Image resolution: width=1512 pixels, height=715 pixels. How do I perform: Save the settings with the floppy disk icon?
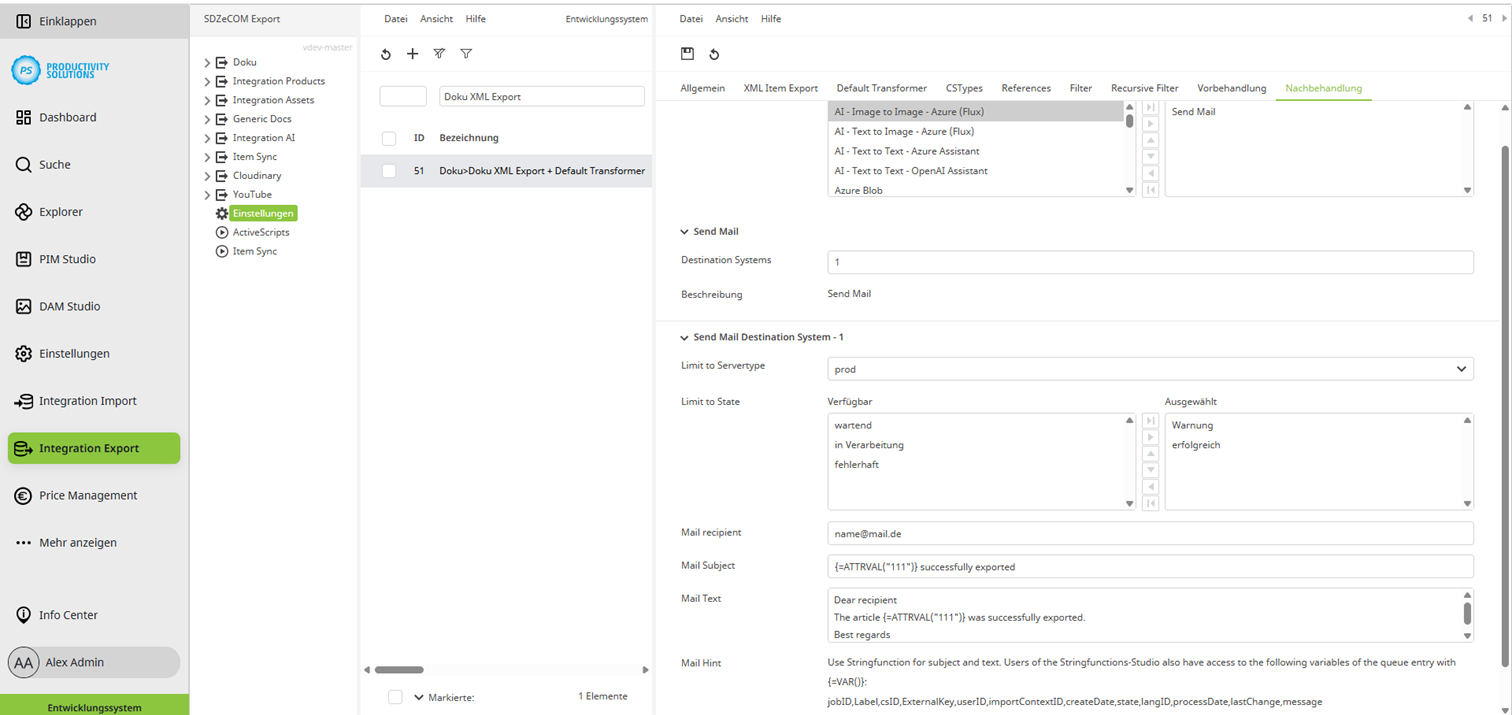coord(686,54)
